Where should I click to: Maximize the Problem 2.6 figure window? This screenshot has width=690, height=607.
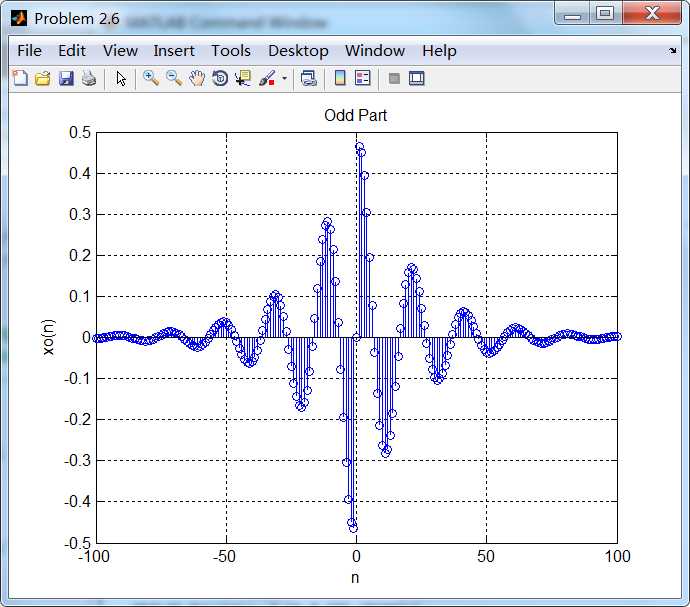pyautogui.click(x=606, y=13)
